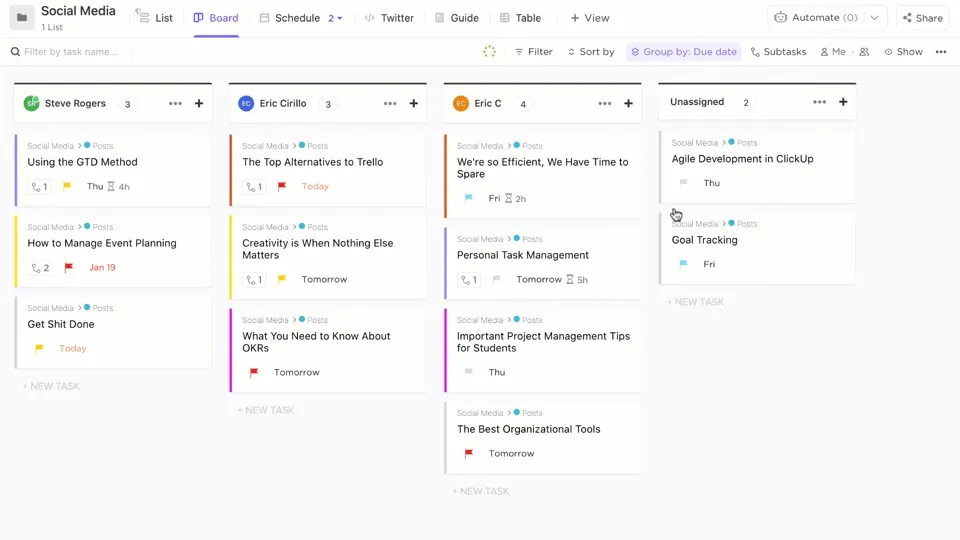
Task: Click red flag on How to Manage Event Planning
Action: pos(69,267)
